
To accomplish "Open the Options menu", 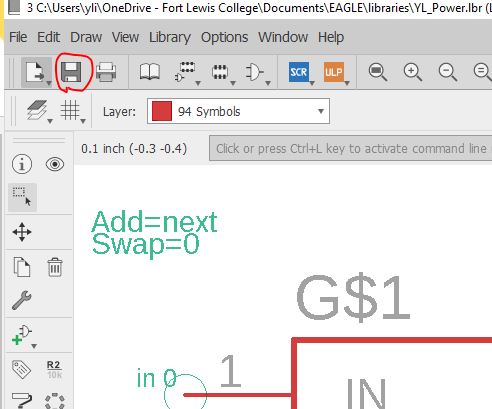I will click(x=224, y=37).
